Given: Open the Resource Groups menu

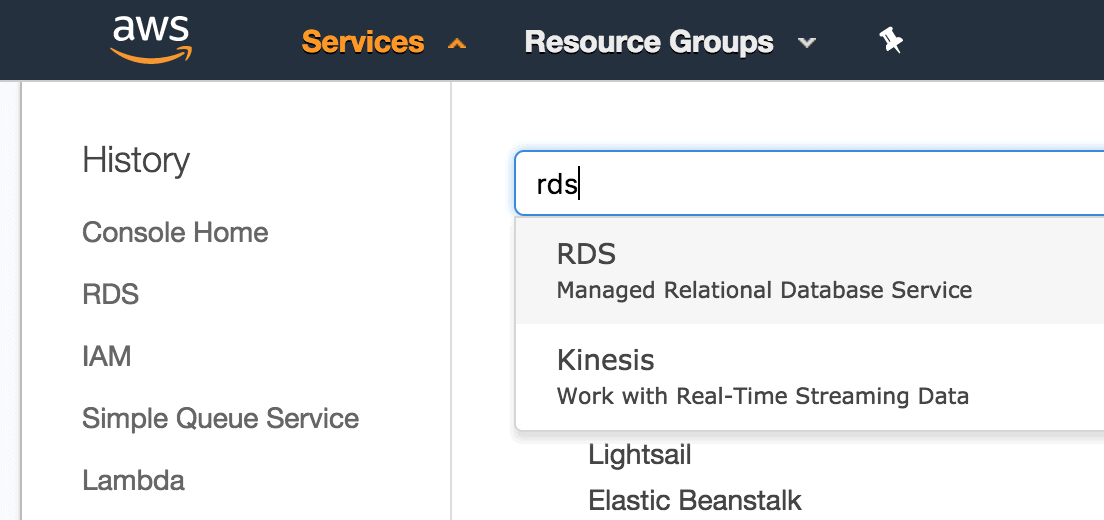Looking at the screenshot, I should (648, 42).
